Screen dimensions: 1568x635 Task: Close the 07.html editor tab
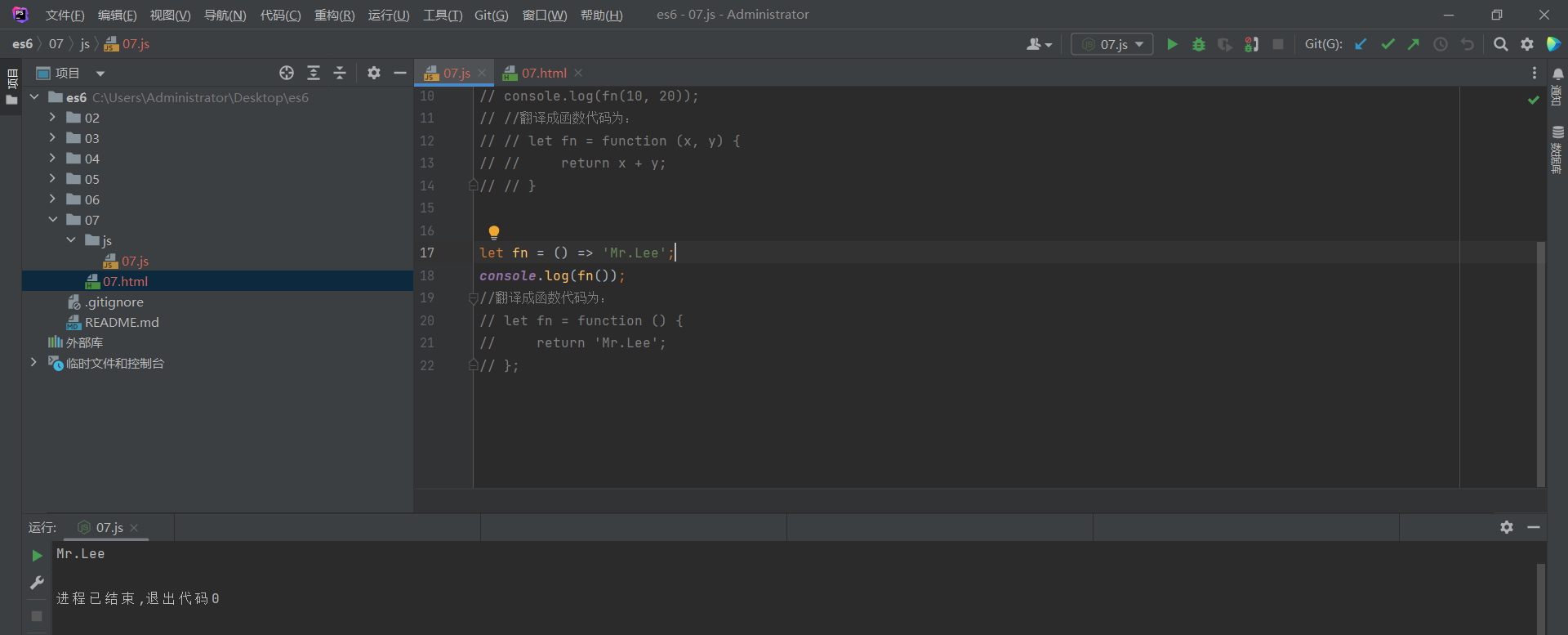pos(578,73)
